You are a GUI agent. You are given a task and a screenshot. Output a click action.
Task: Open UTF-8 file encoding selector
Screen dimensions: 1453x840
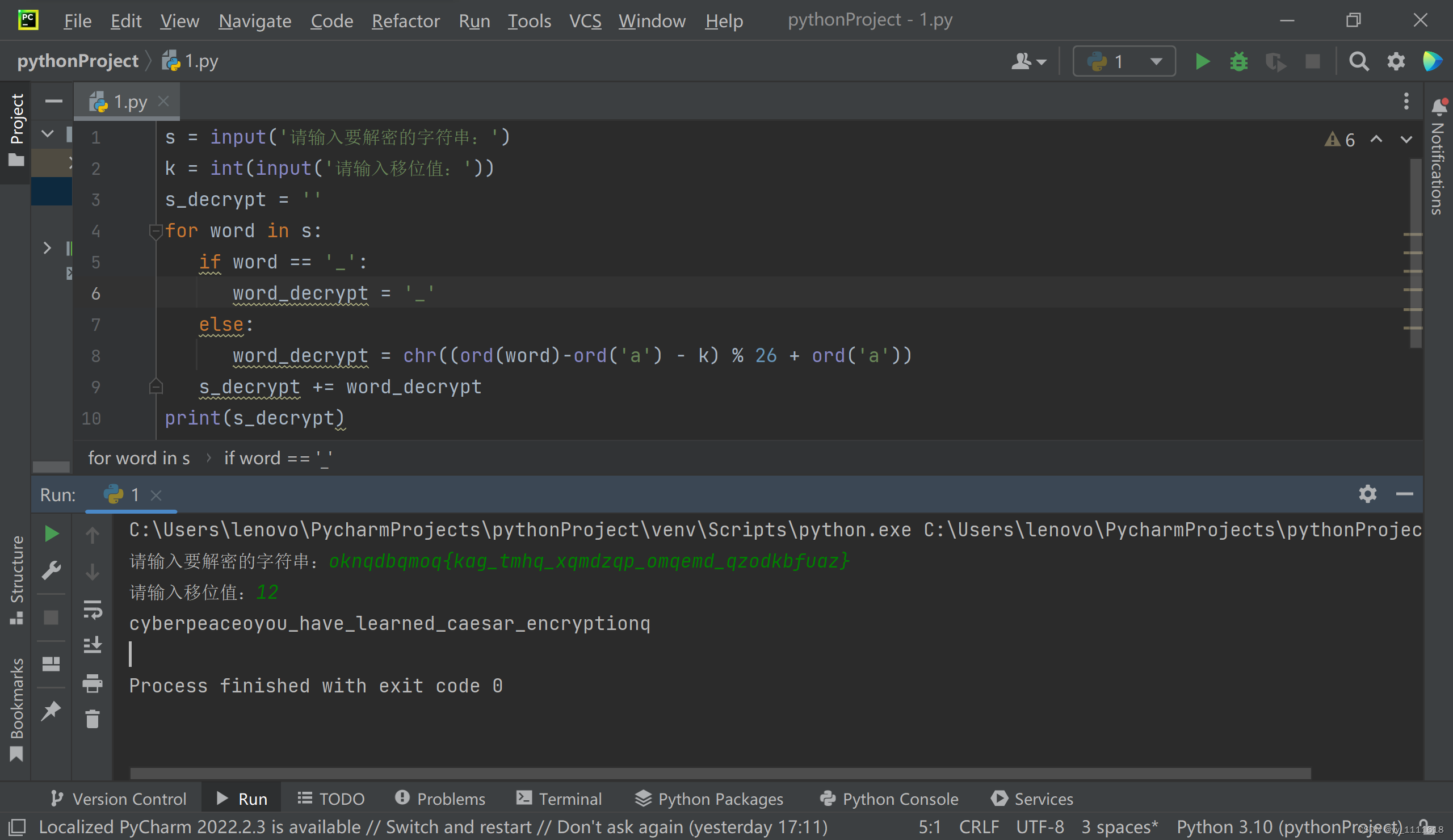pyautogui.click(x=1040, y=827)
